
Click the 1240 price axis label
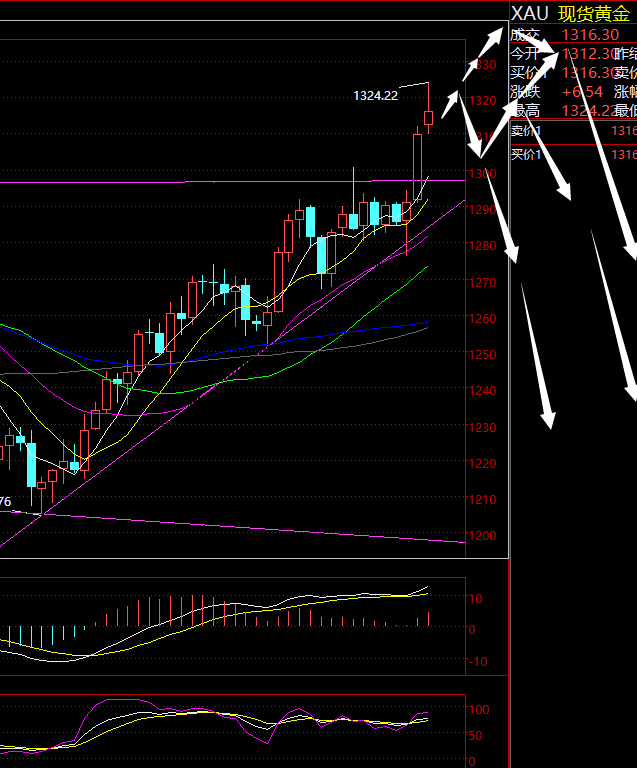[483, 391]
